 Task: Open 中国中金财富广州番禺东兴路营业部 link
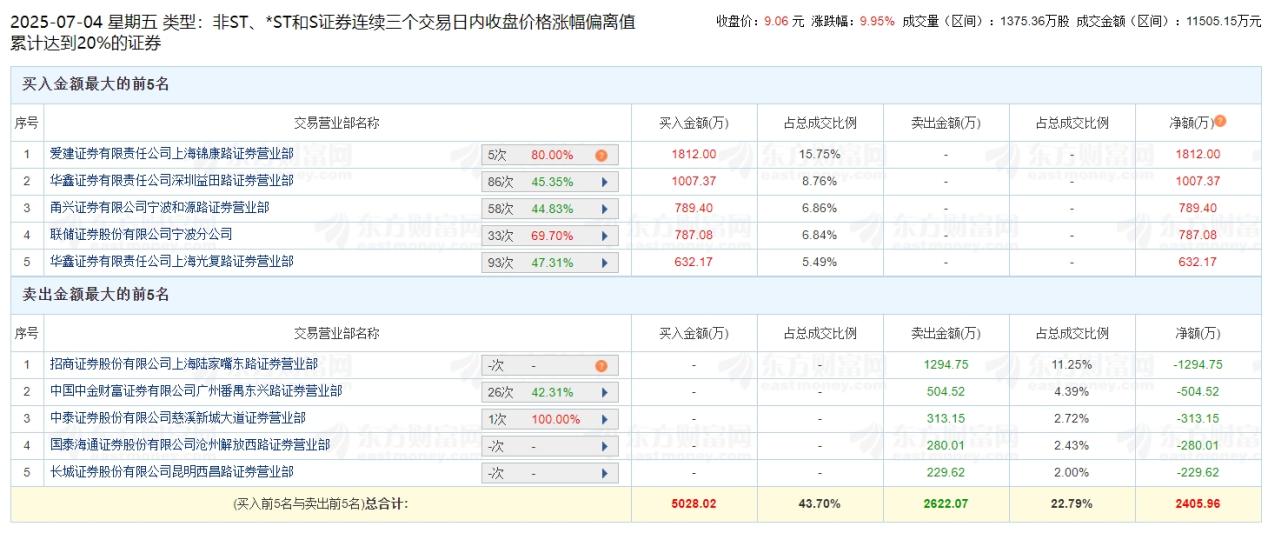pyautogui.click(x=196, y=391)
